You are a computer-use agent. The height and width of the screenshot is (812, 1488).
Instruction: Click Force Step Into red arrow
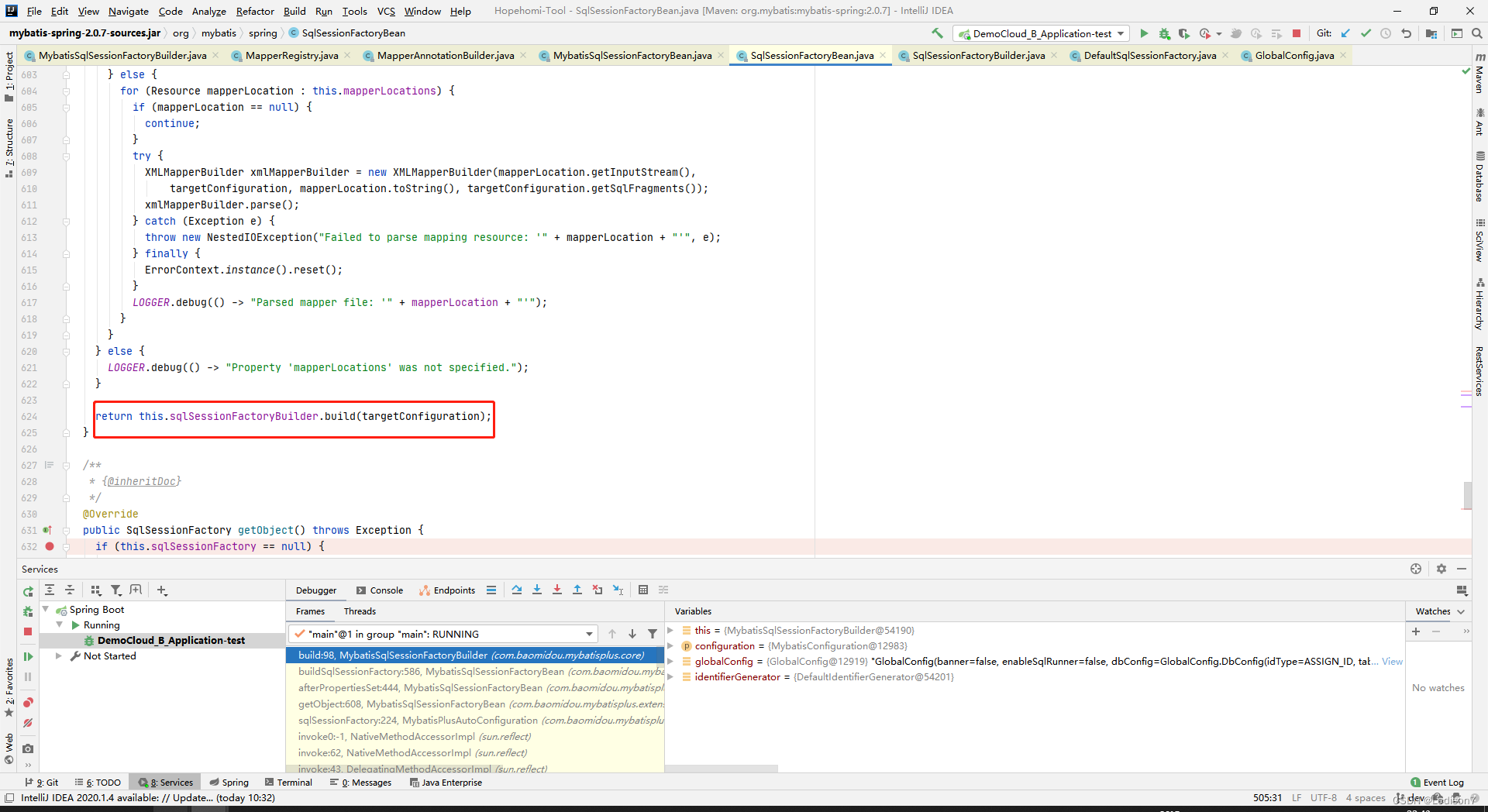click(x=557, y=590)
